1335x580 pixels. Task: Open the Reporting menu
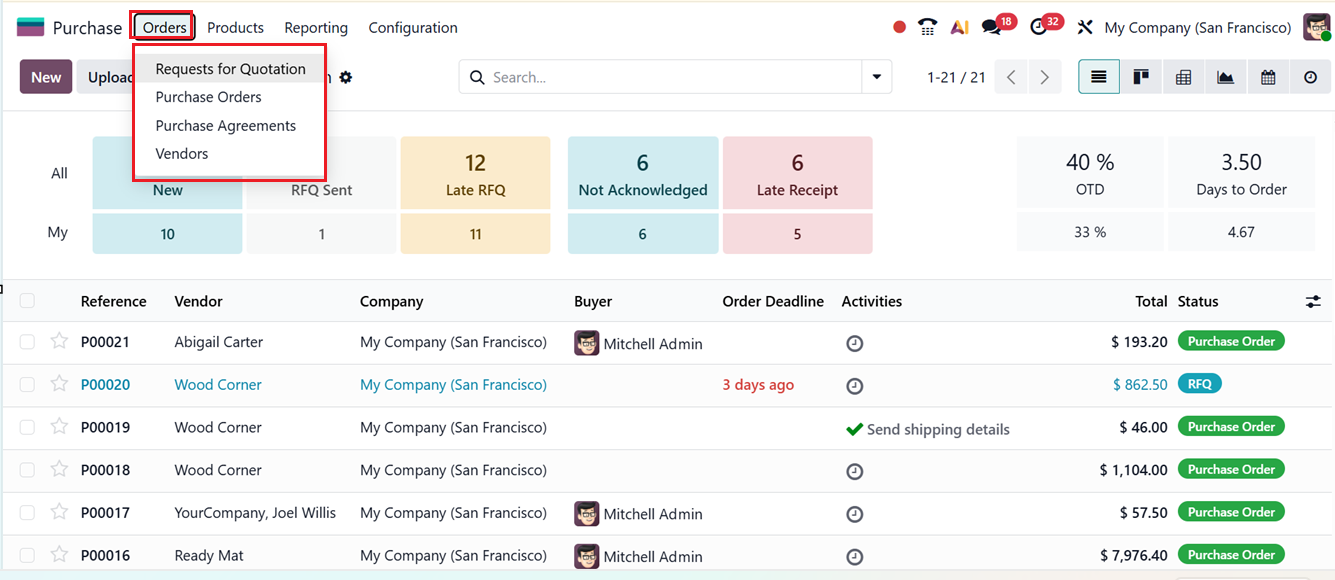tap(316, 27)
